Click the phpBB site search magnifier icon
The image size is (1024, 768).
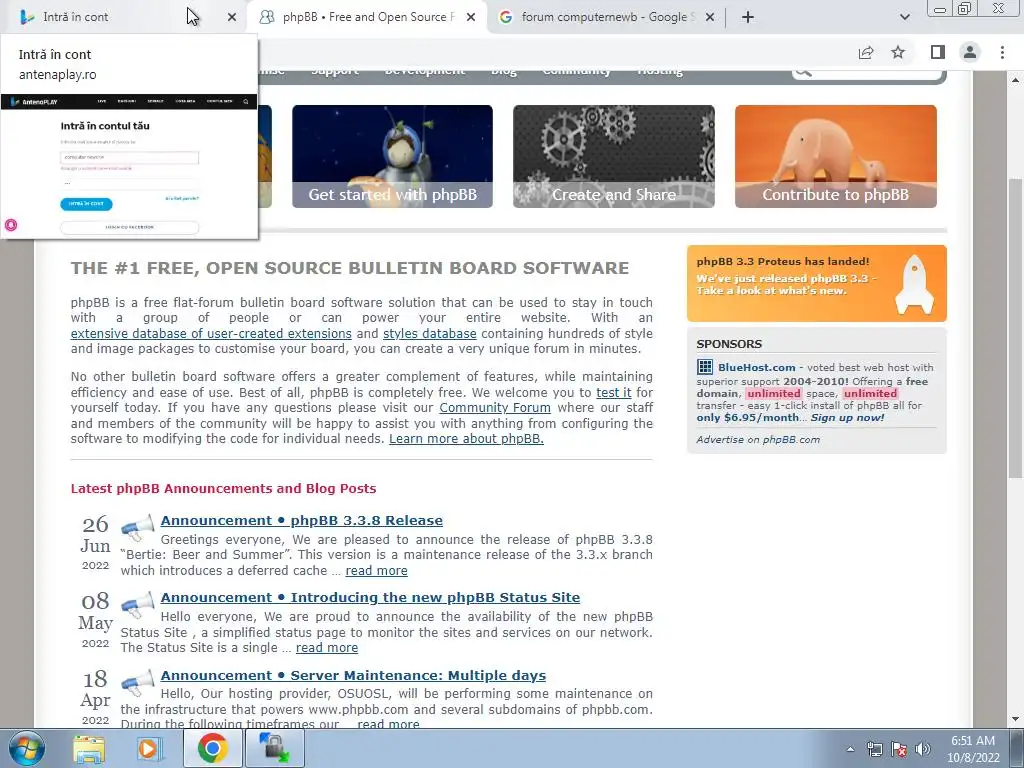coord(804,71)
